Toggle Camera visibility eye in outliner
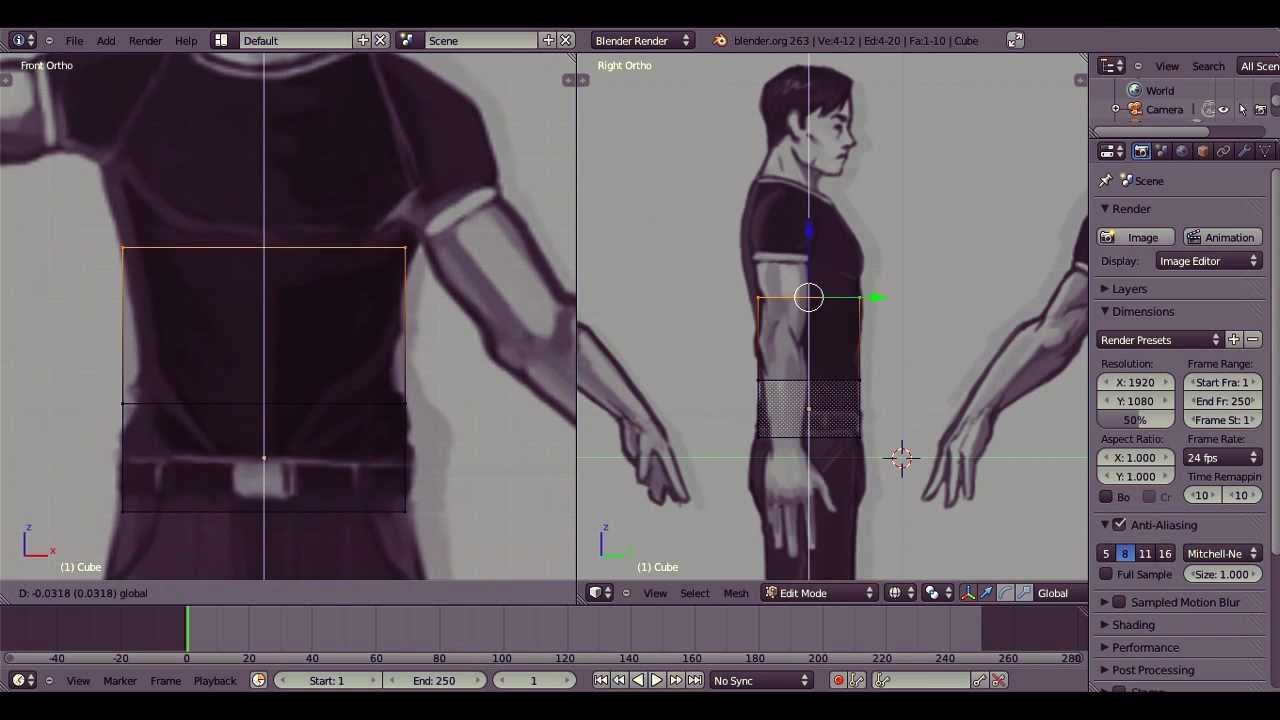Screen dimensions: 1280x720 coord(1223,110)
